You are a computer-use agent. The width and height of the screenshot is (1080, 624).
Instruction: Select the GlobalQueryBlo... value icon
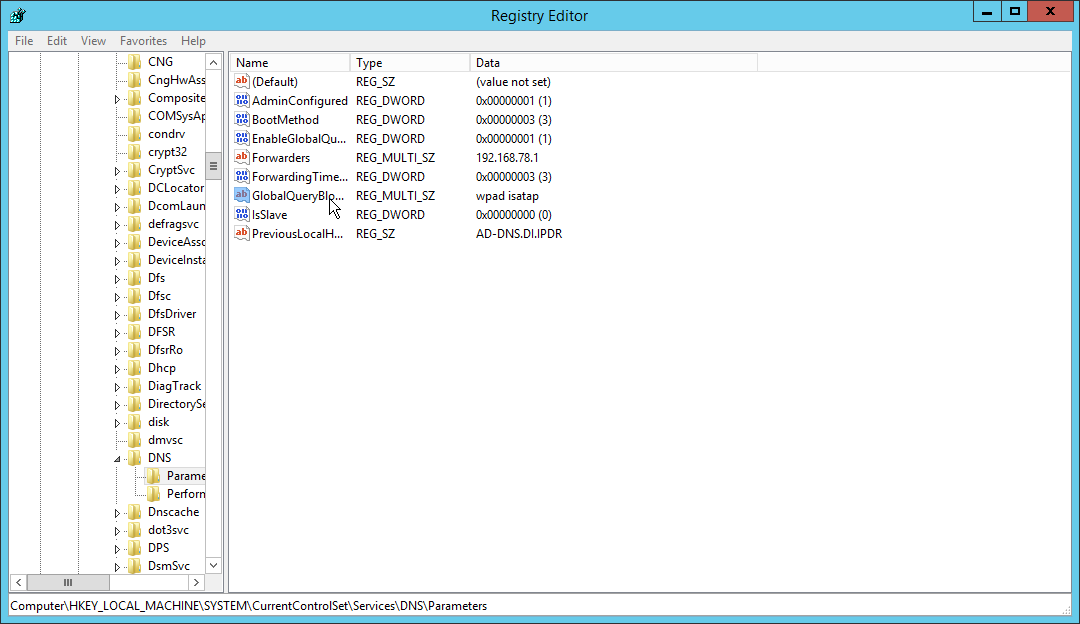[x=241, y=196]
